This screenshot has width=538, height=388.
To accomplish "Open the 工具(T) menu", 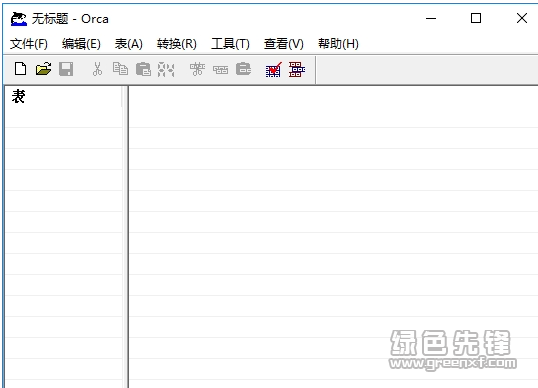I will (x=230, y=44).
